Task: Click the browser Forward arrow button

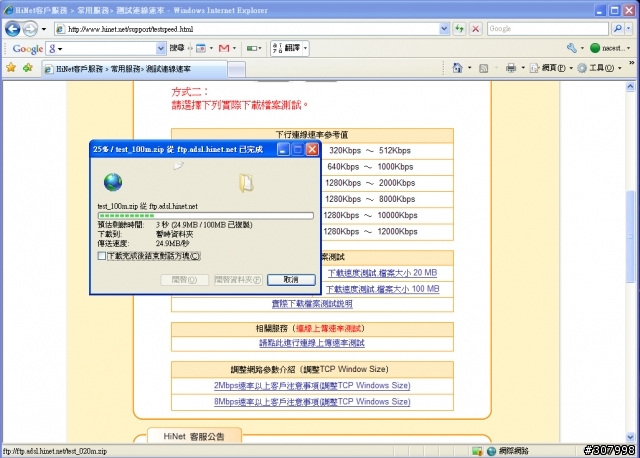Action: point(30,29)
